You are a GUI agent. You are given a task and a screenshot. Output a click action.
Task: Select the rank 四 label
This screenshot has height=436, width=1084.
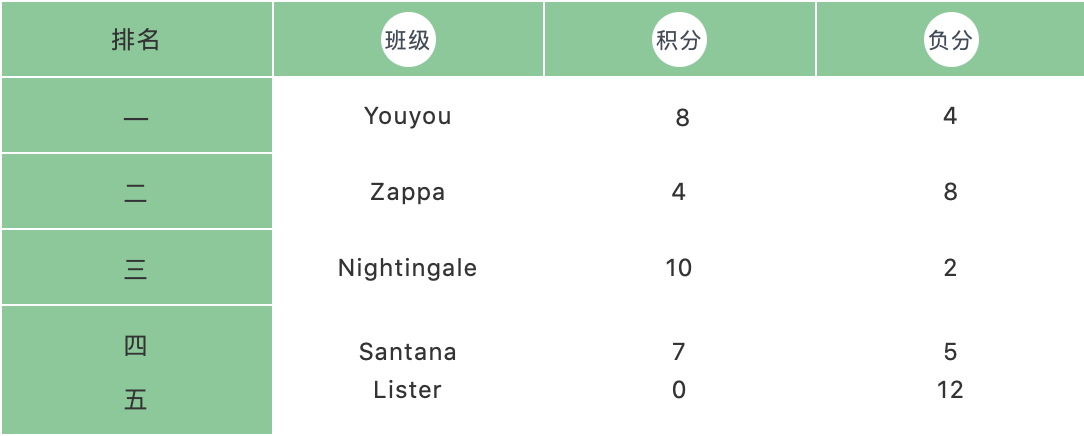click(x=136, y=347)
